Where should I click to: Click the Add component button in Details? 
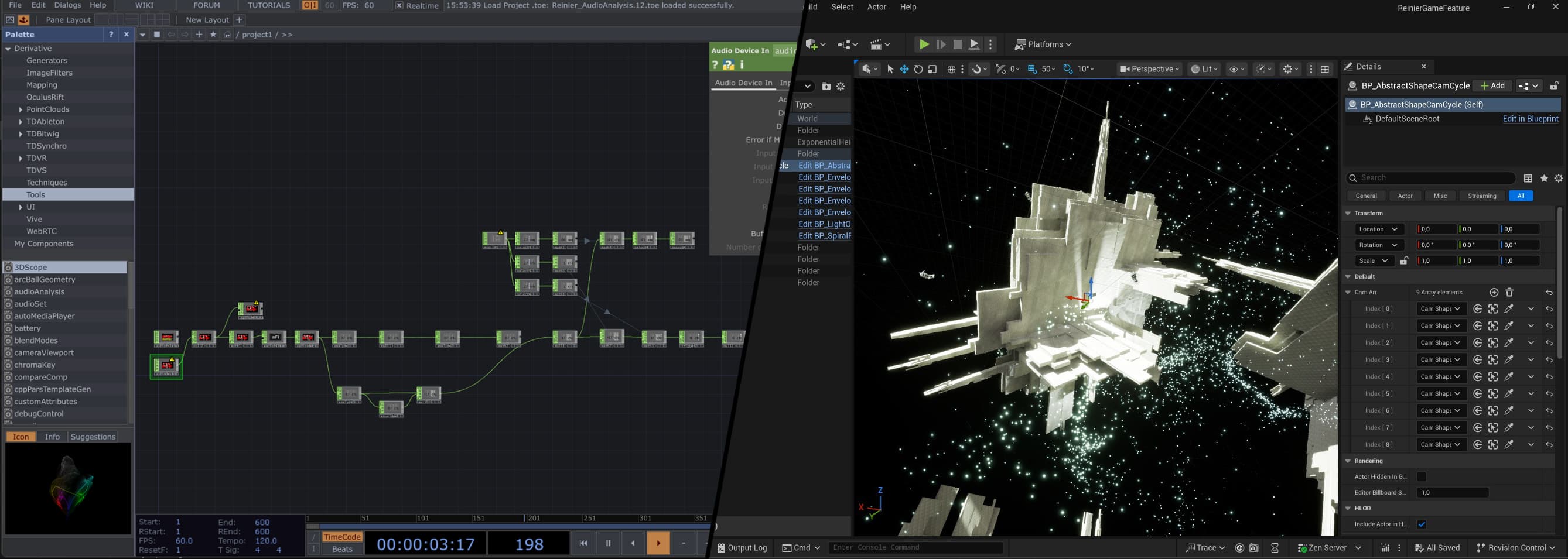click(x=1492, y=86)
